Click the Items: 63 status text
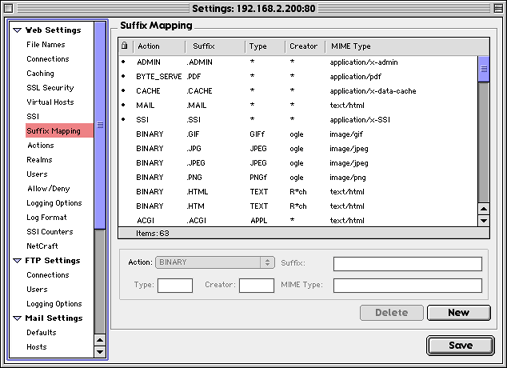 coord(152,233)
